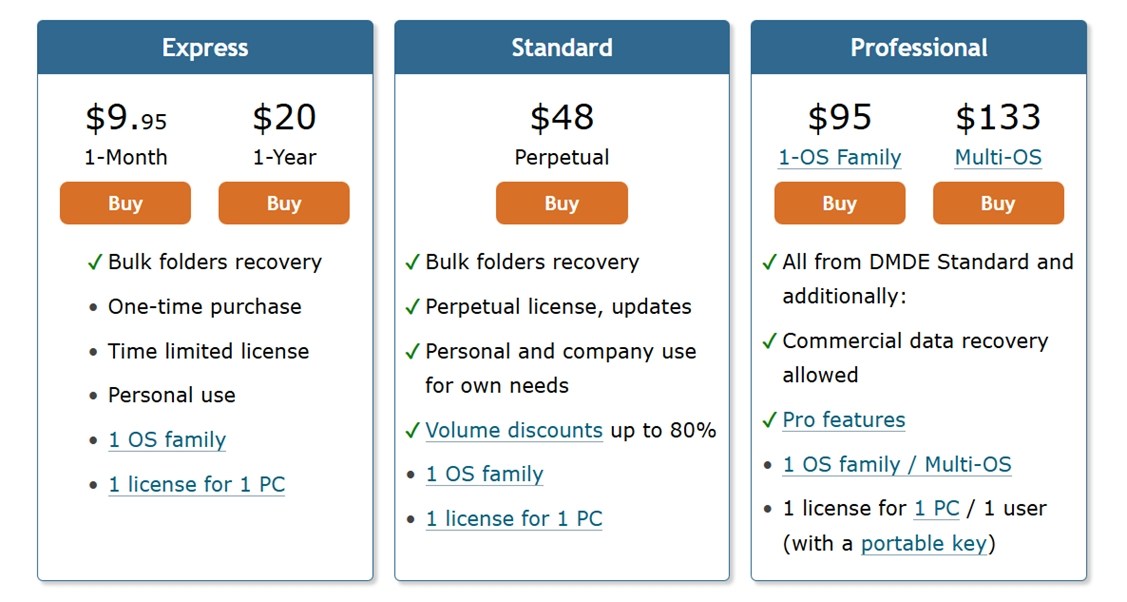1127x602 pixels.
Task: Click the Multi-OS link above the $133 Buy button
Action: [x=997, y=157]
